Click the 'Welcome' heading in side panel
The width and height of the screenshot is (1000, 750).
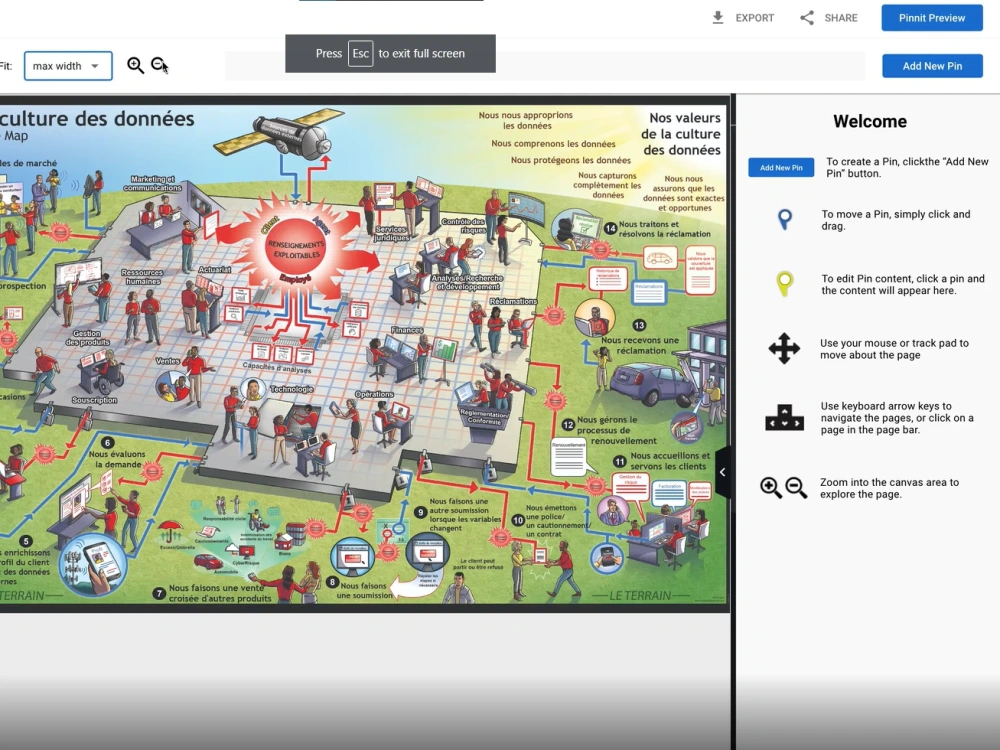(870, 121)
